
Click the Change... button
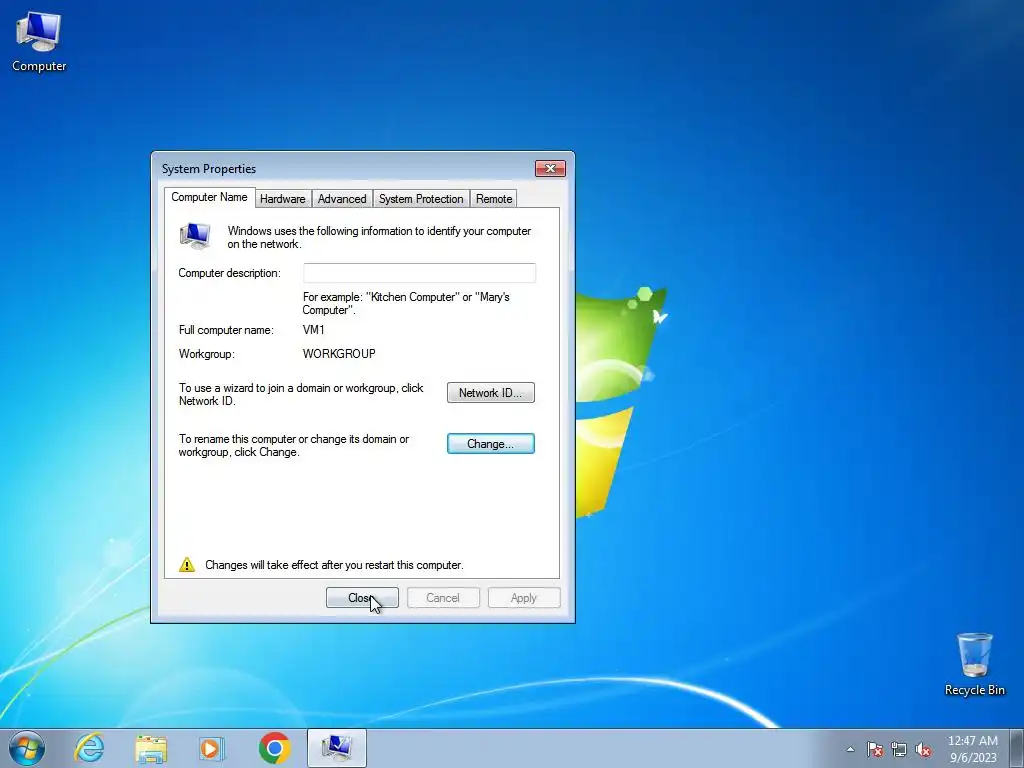click(x=490, y=443)
